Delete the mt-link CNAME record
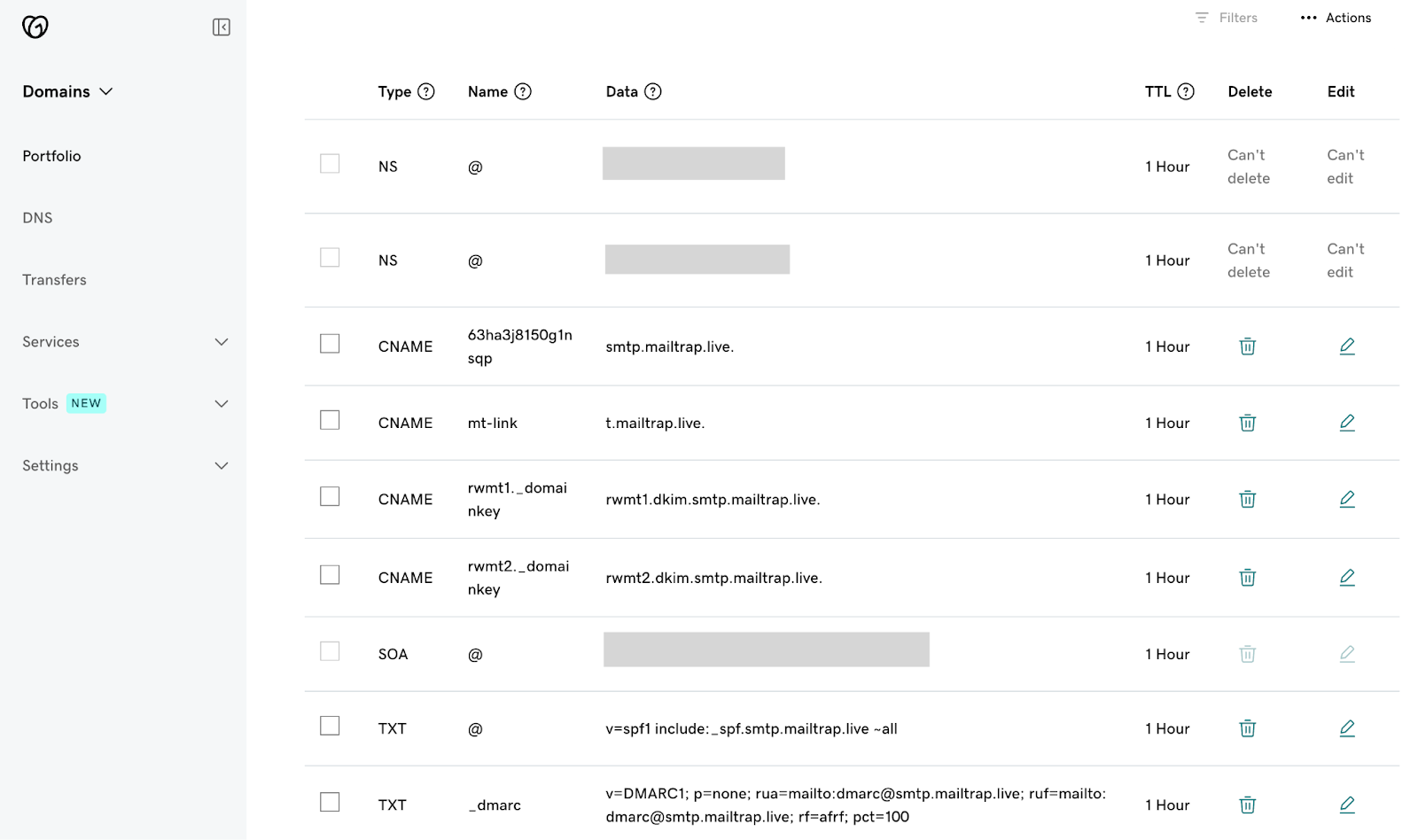Viewport: 1418px width, 840px height. [1247, 423]
